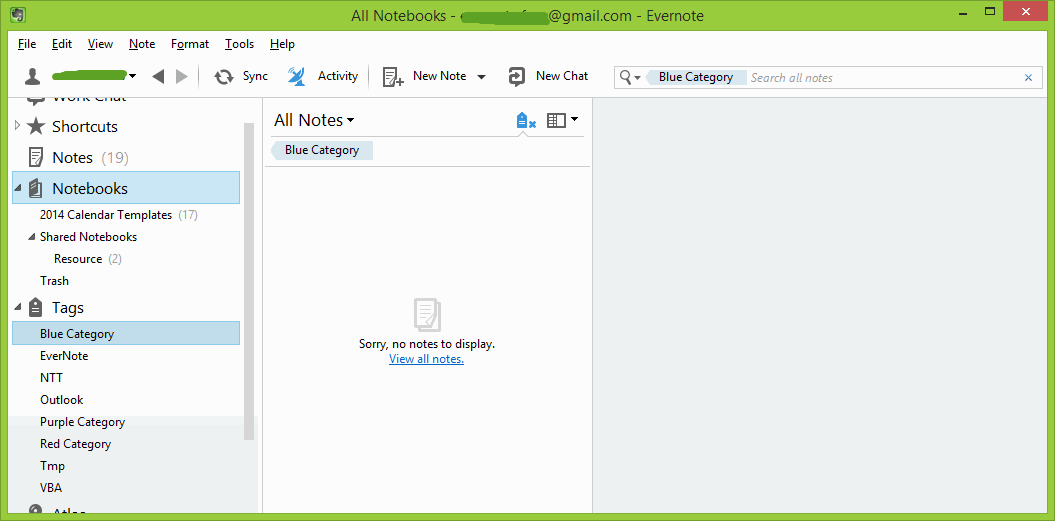Select the Purple Category tag

click(83, 422)
